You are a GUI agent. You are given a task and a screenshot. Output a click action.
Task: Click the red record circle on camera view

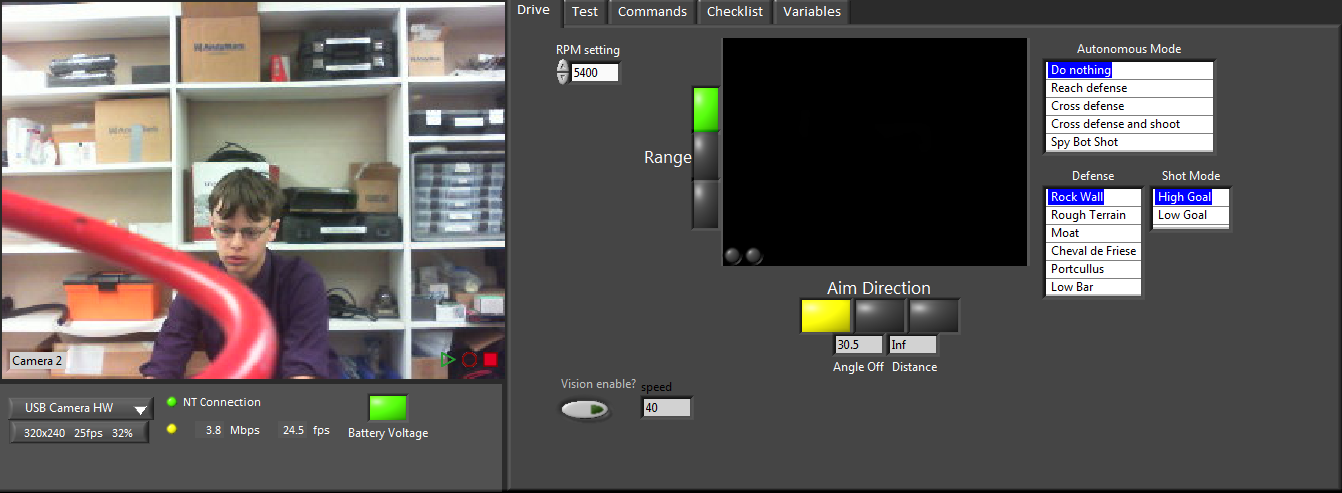(469, 359)
